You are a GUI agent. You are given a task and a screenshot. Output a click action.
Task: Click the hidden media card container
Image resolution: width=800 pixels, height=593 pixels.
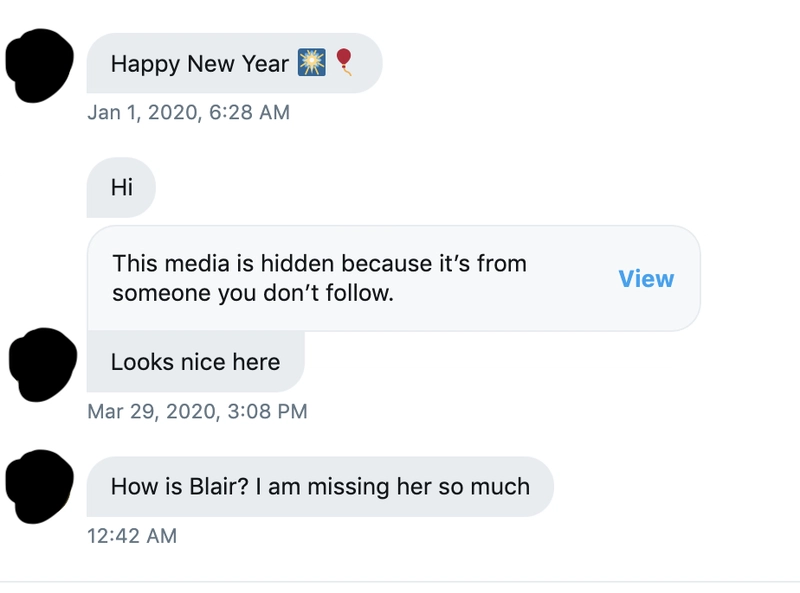coord(393,278)
